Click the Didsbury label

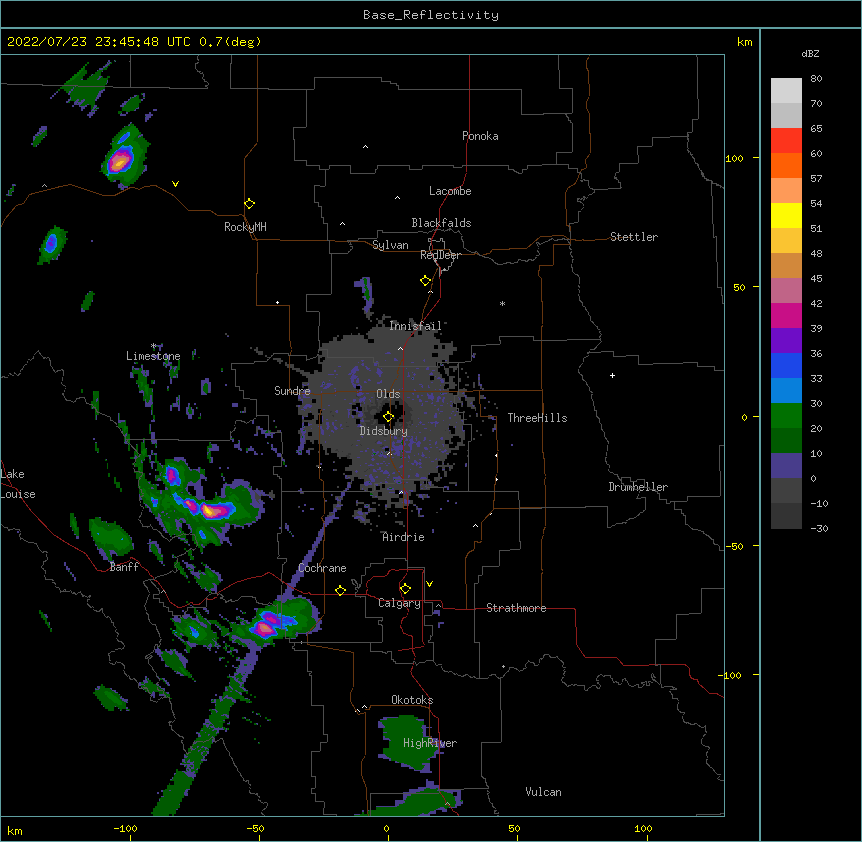[x=384, y=431]
